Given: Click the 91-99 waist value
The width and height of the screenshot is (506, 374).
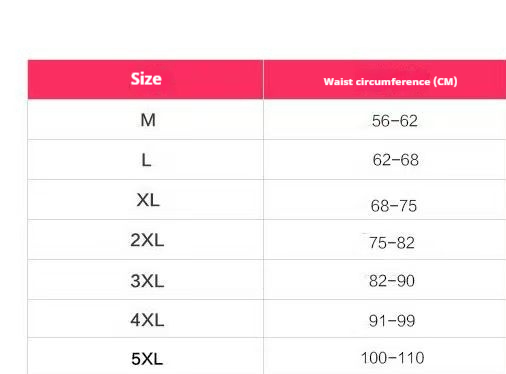Looking at the screenshot, I should [x=392, y=321].
